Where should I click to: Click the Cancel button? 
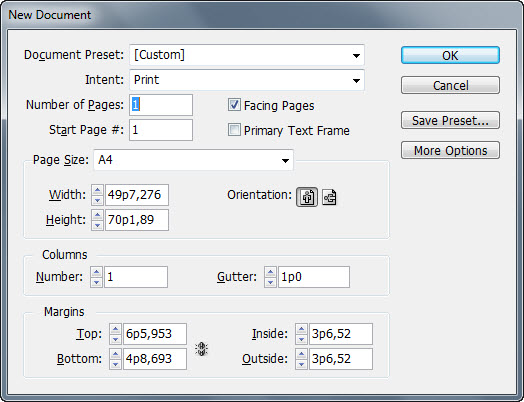(x=450, y=85)
